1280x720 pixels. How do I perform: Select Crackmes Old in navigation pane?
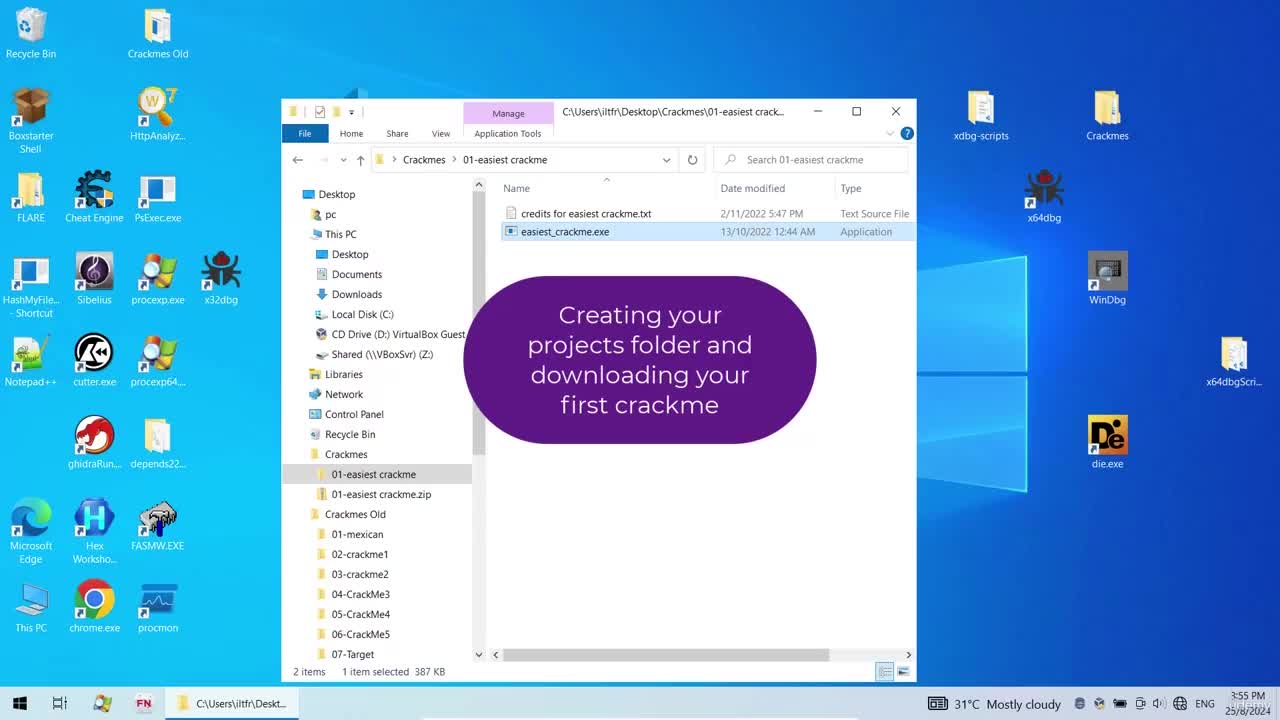click(x=355, y=514)
